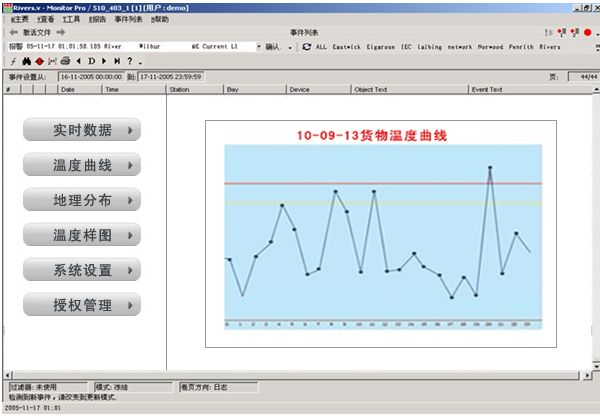Viewport: 600px width, 416px height.
Task: Jump to last page arrow icon
Action: point(117,61)
